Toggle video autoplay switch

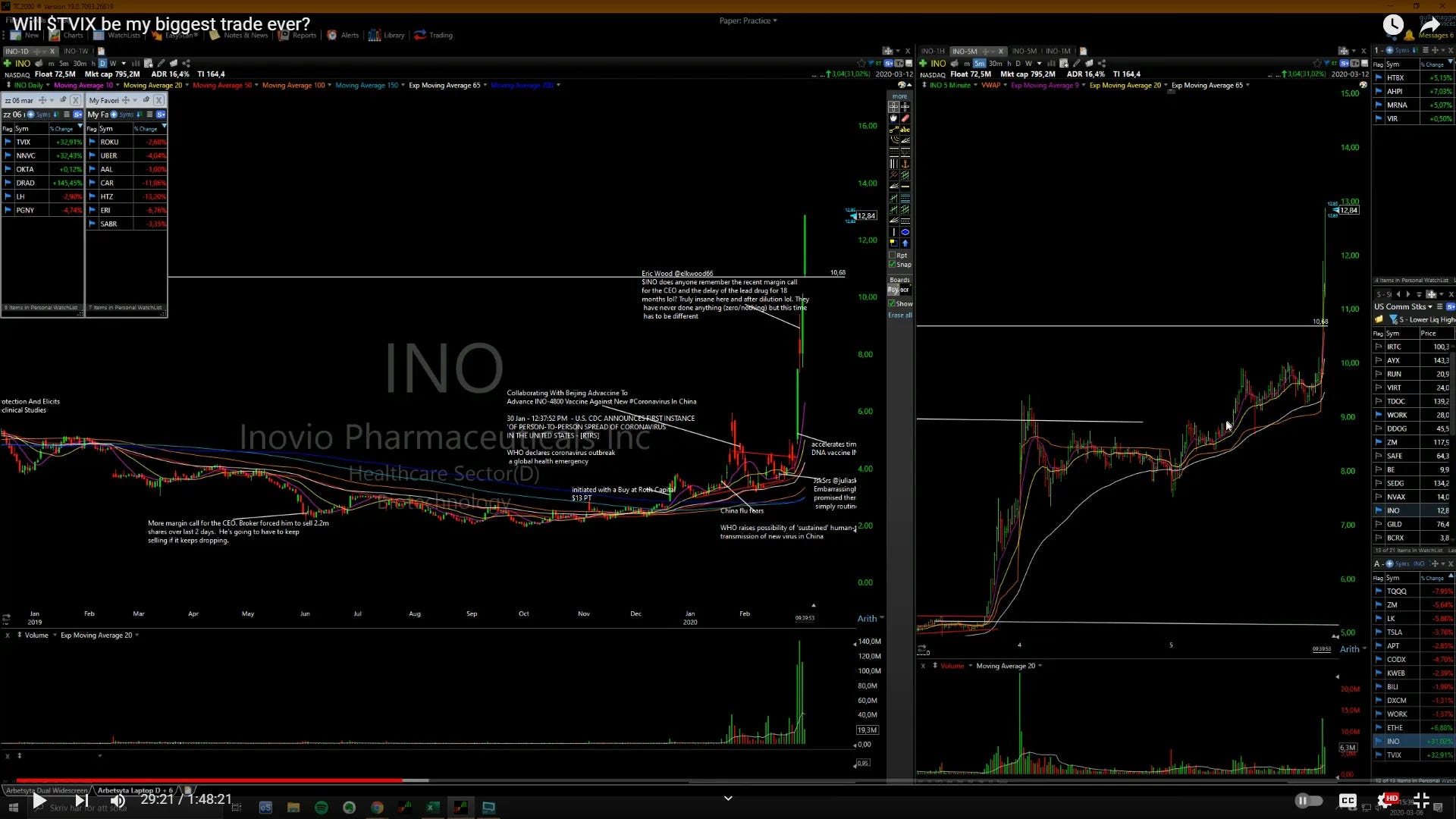[1308, 801]
